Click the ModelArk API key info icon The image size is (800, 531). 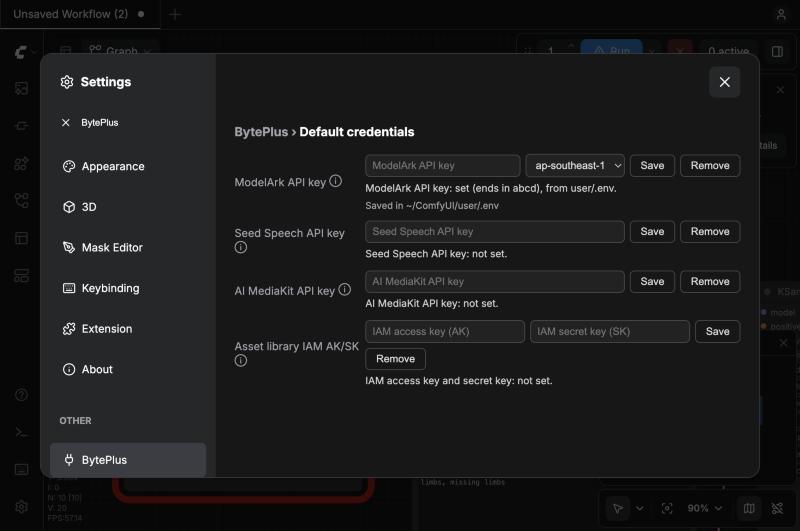point(336,181)
